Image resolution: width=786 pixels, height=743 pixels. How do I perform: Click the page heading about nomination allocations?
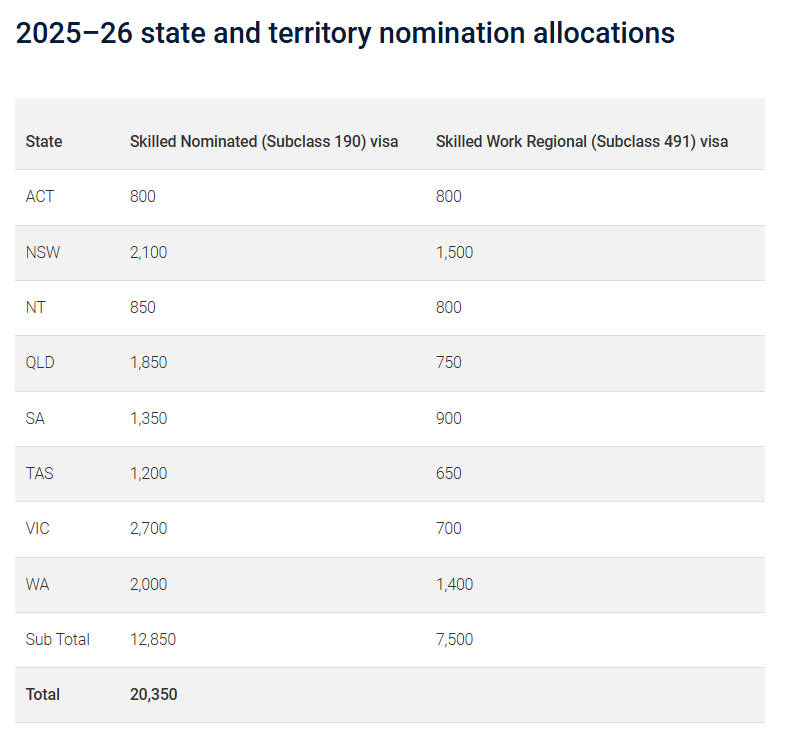(x=345, y=34)
